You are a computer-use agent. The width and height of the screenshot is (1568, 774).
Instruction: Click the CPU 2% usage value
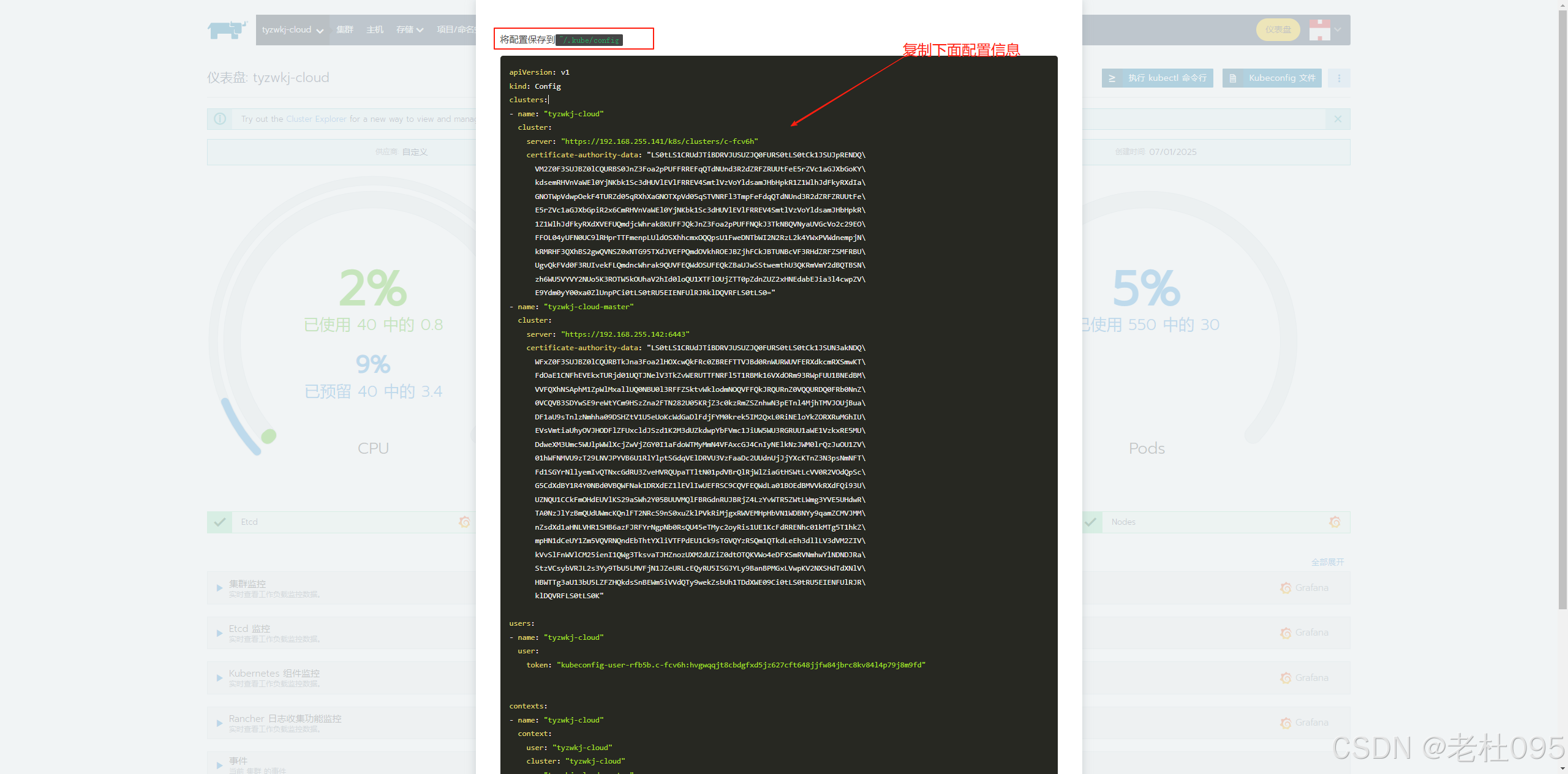coord(373,288)
